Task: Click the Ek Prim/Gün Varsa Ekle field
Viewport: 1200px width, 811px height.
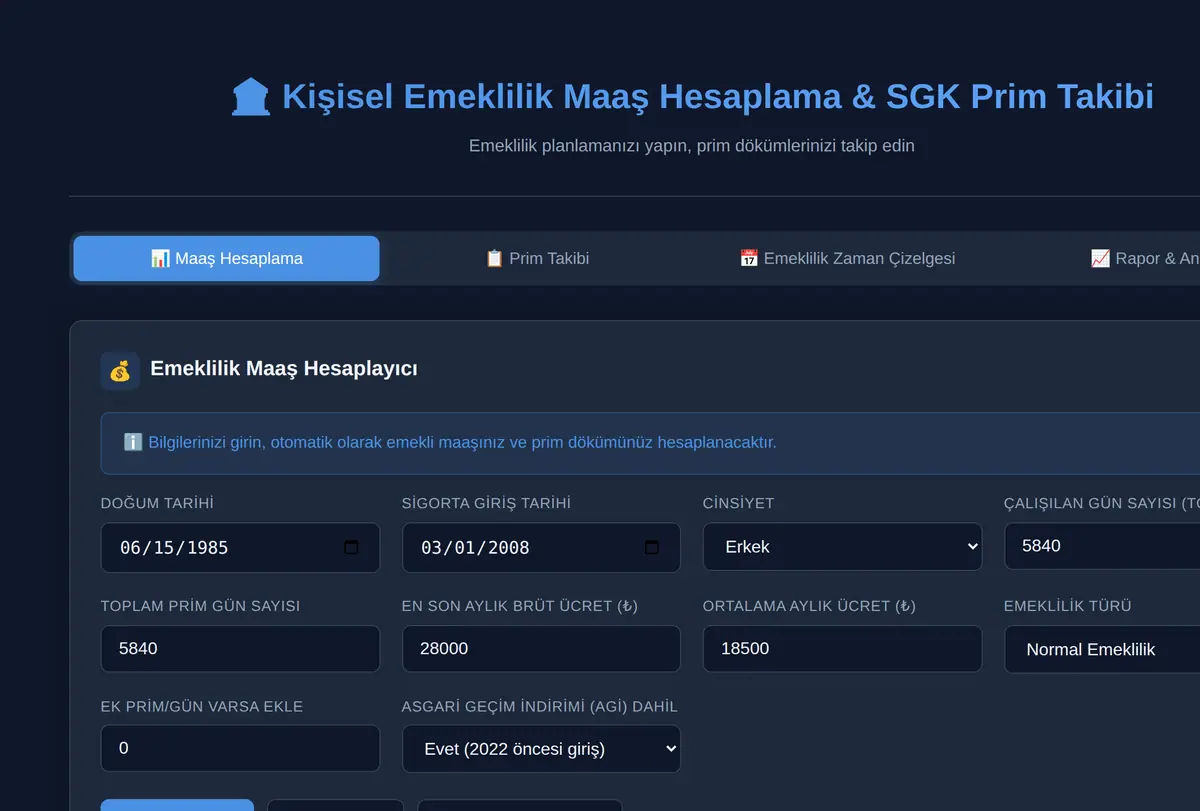Action: point(240,748)
